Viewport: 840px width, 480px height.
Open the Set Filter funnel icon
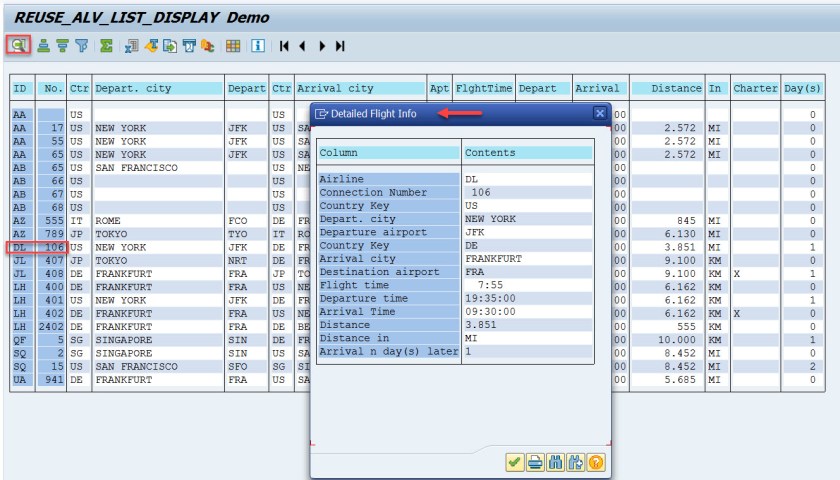point(81,45)
